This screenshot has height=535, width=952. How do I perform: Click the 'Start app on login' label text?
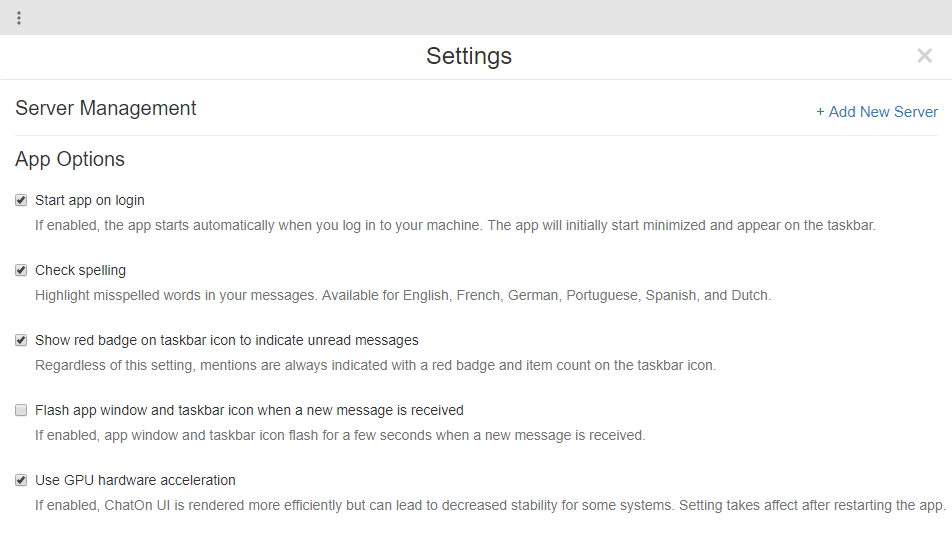90,200
